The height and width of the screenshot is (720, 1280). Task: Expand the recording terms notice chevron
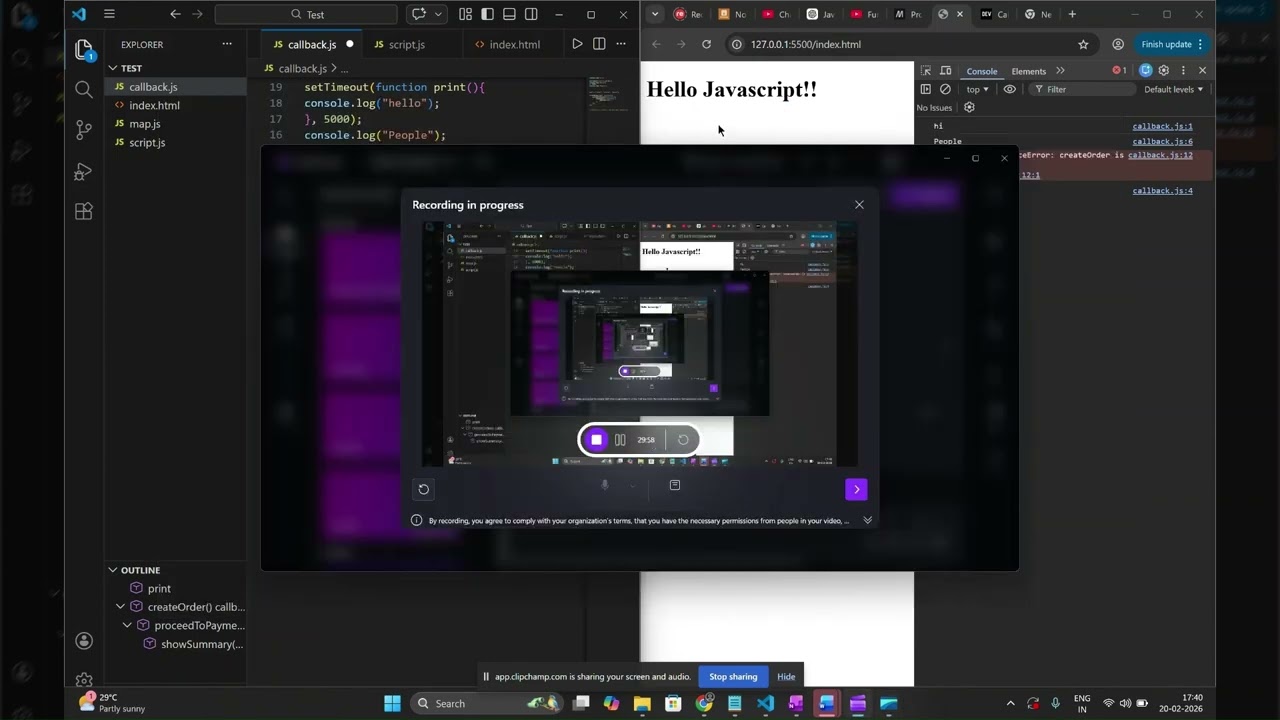[x=867, y=520]
